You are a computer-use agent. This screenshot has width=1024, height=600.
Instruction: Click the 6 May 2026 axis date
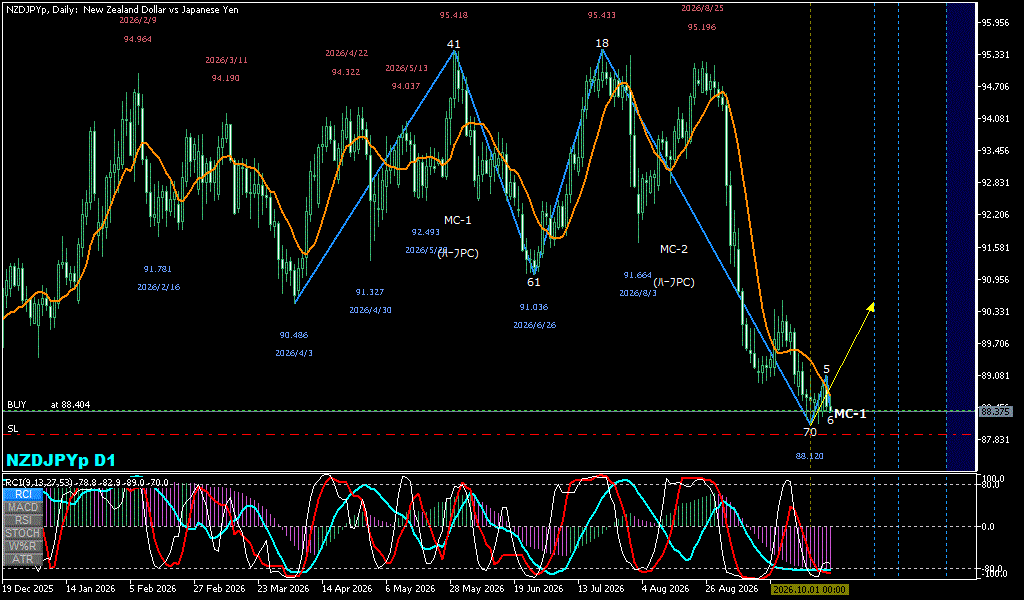410,589
